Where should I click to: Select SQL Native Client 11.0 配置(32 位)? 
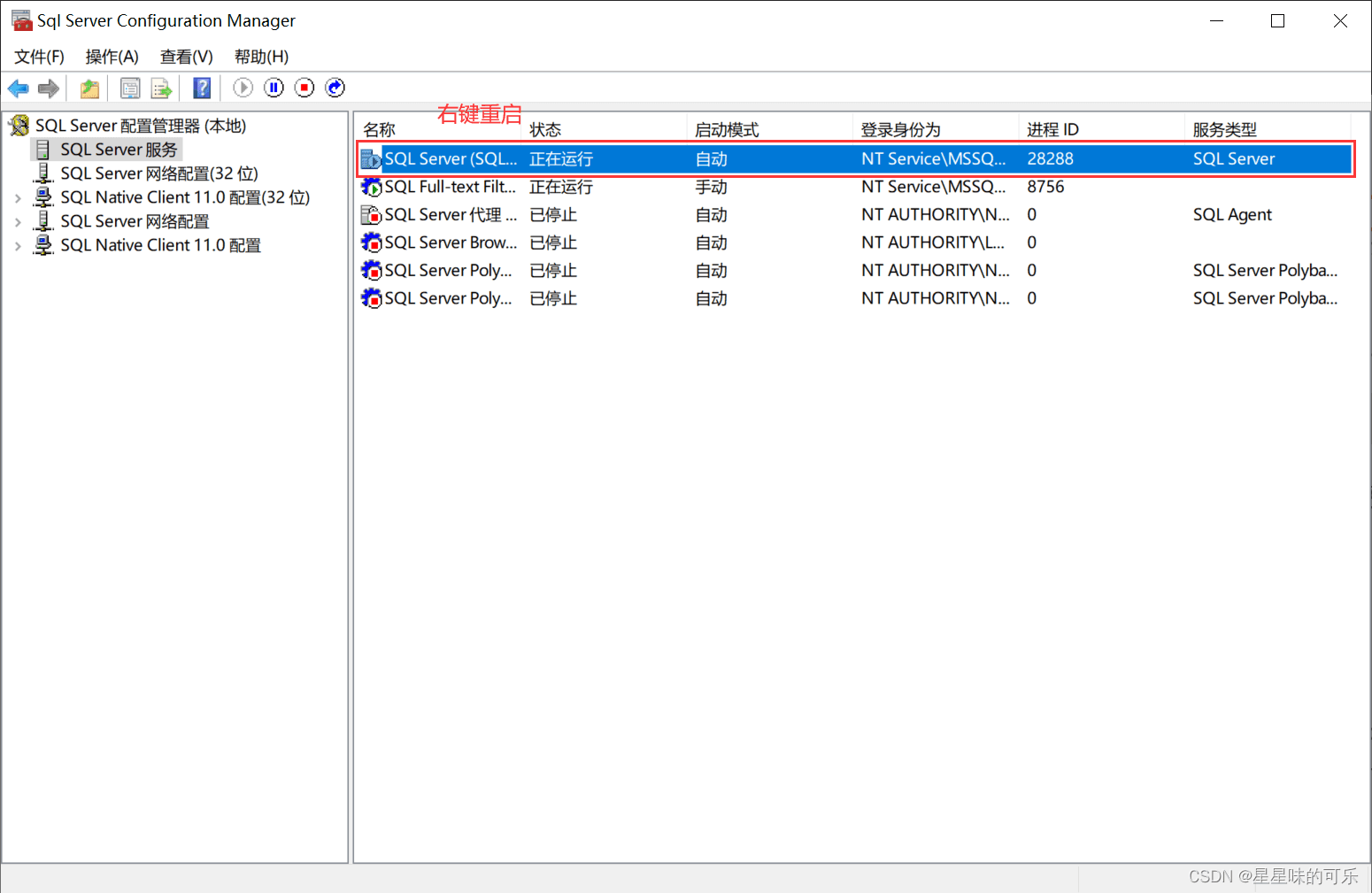click(185, 197)
